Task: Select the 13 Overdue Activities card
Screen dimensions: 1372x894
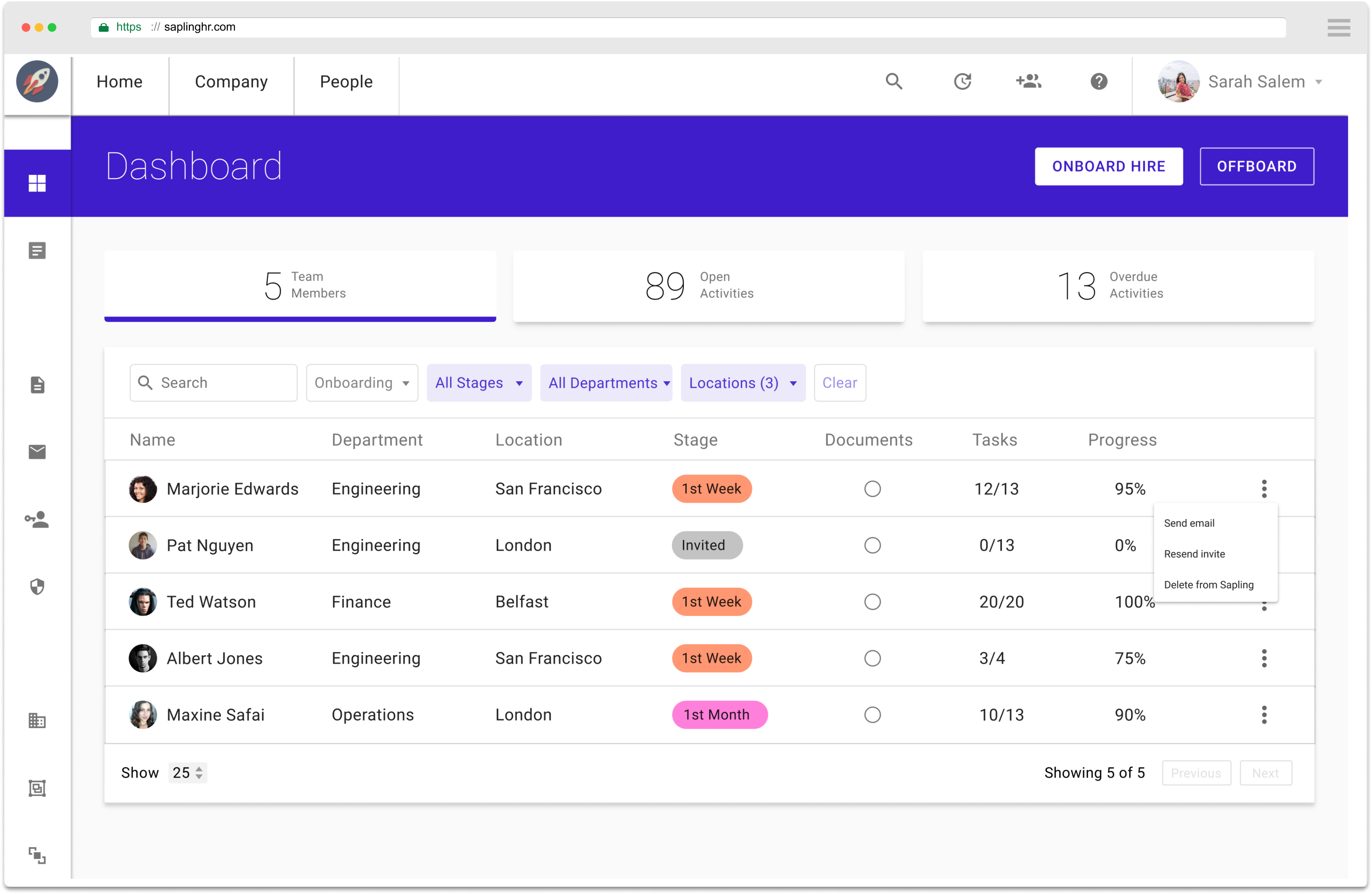Action: 1118,286
